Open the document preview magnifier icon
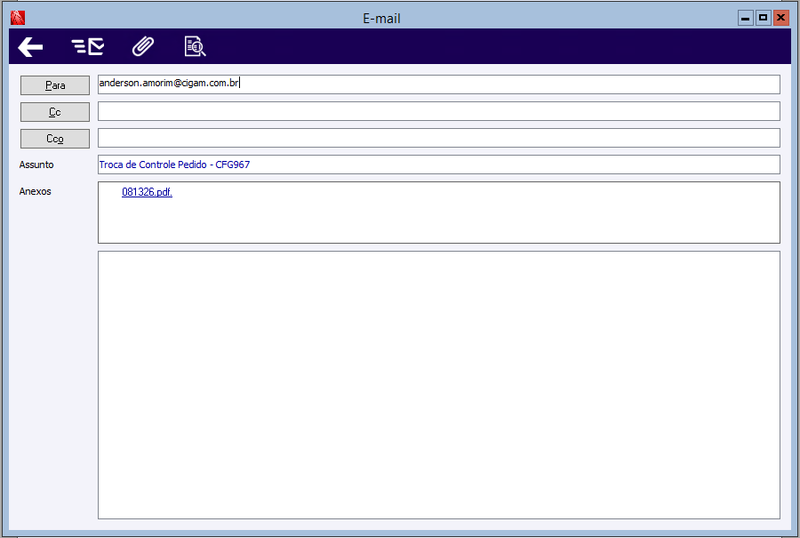 (x=195, y=46)
